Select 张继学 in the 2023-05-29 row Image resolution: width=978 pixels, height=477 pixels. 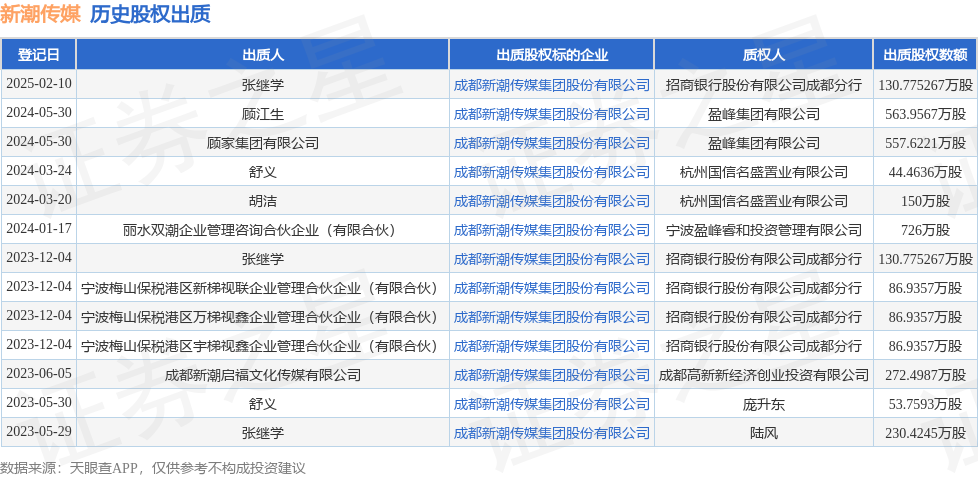tap(263, 433)
